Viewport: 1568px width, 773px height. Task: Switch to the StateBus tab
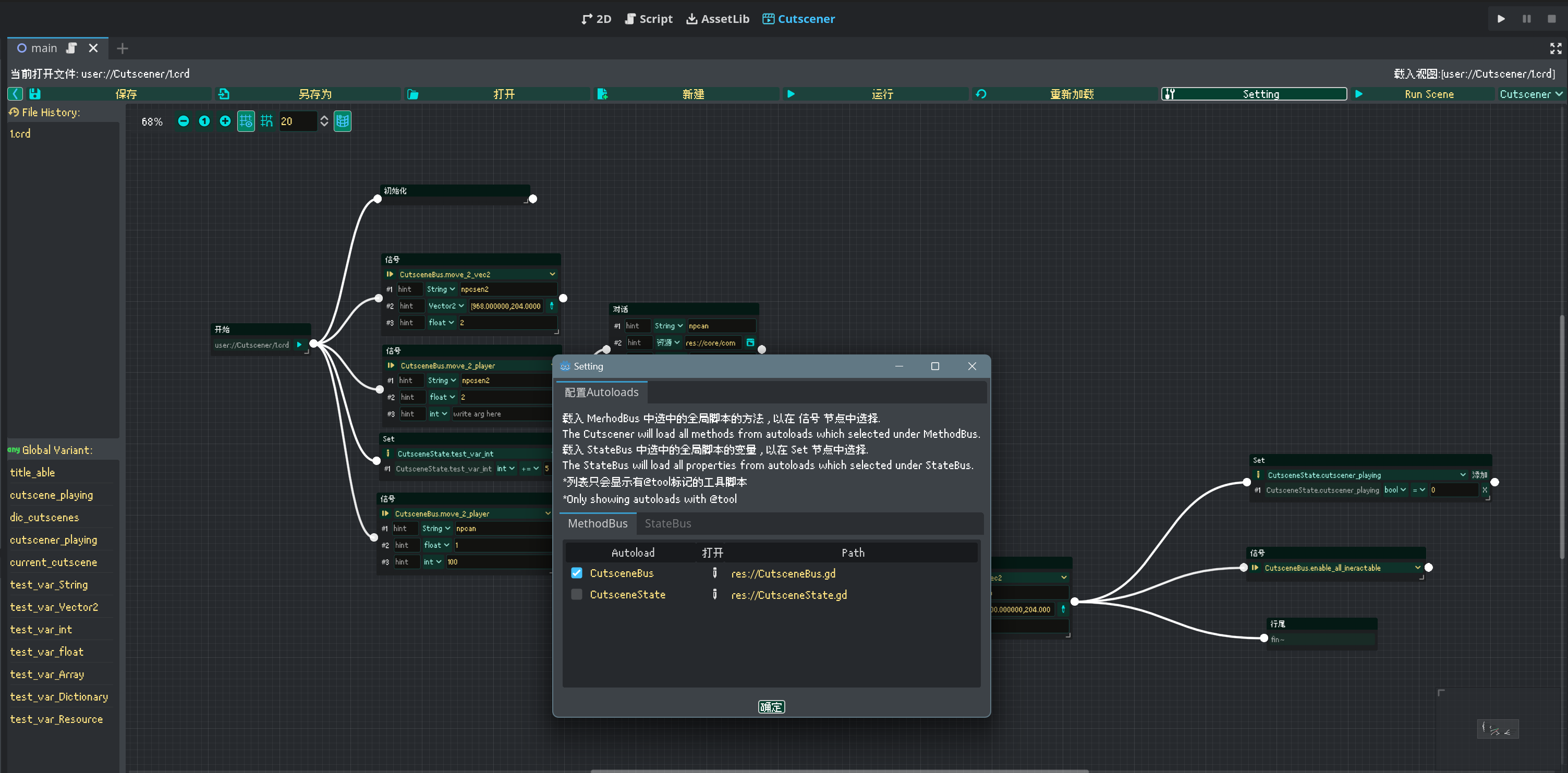coord(667,523)
